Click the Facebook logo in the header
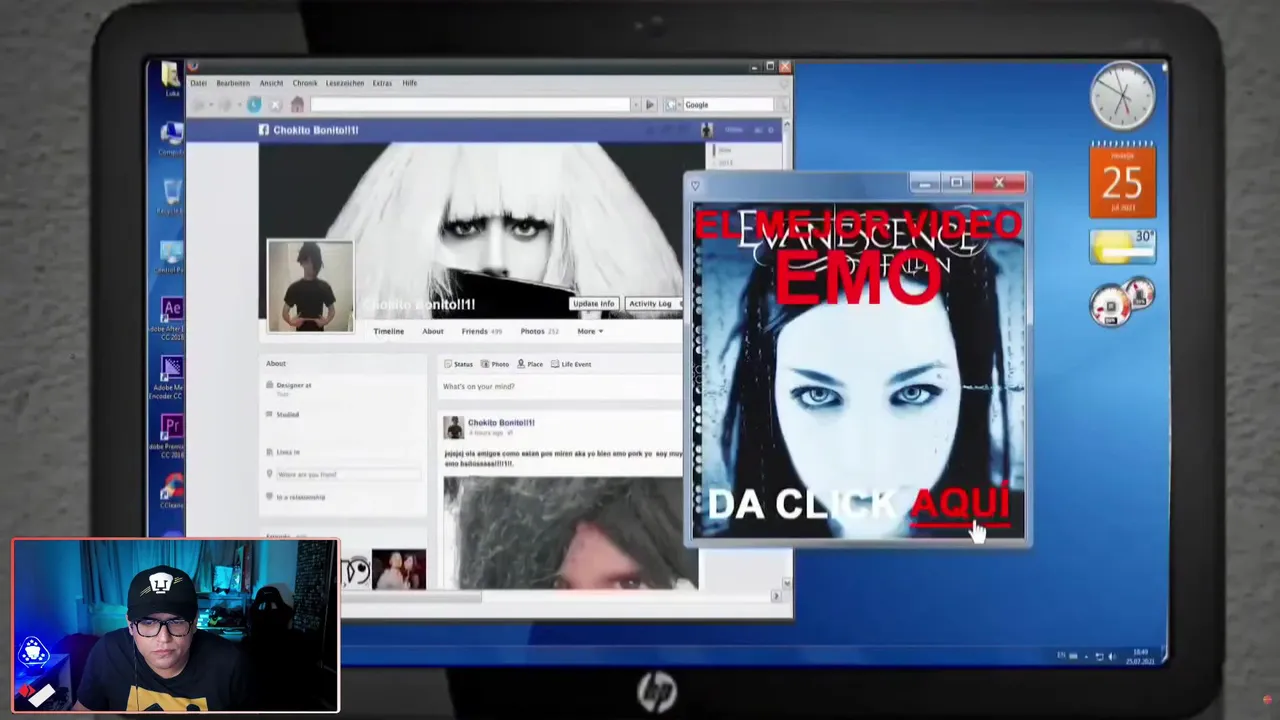Screen dimensions: 1280x720 (x=264, y=130)
